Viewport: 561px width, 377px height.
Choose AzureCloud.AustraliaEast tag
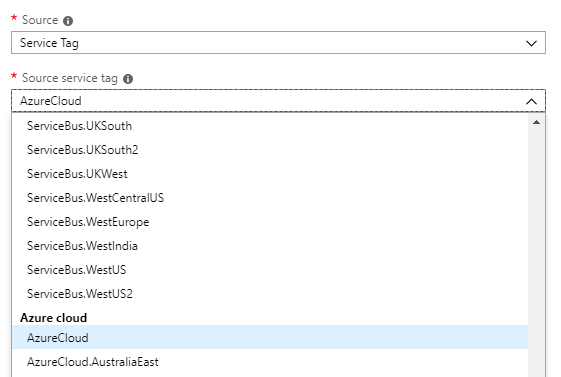pyautogui.click(x=270, y=362)
